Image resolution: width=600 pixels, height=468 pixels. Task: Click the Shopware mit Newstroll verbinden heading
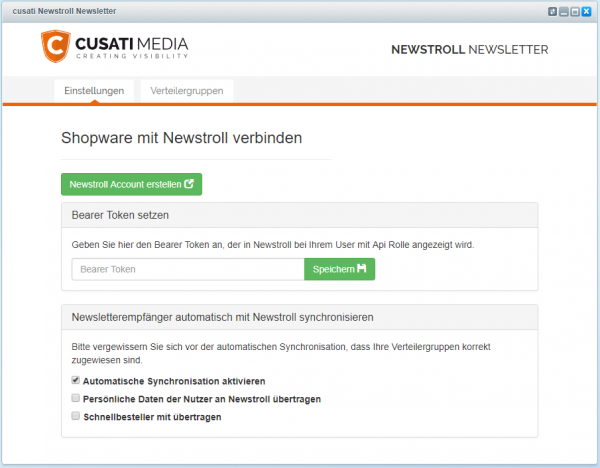point(181,138)
